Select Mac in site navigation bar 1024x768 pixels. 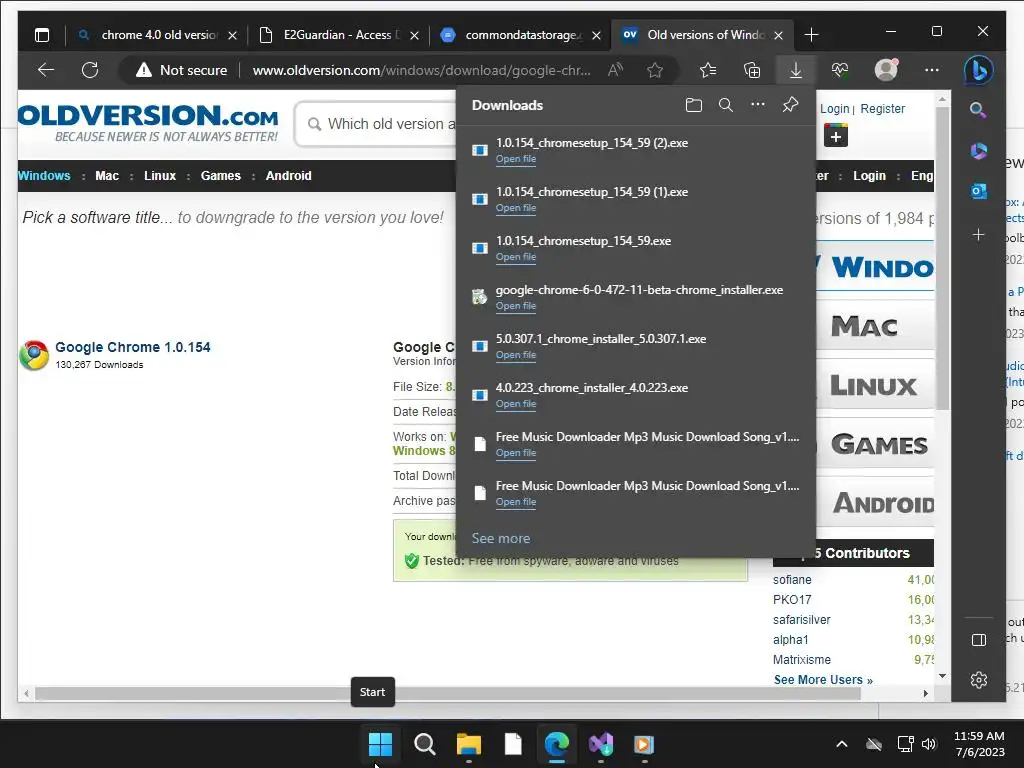pos(107,176)
